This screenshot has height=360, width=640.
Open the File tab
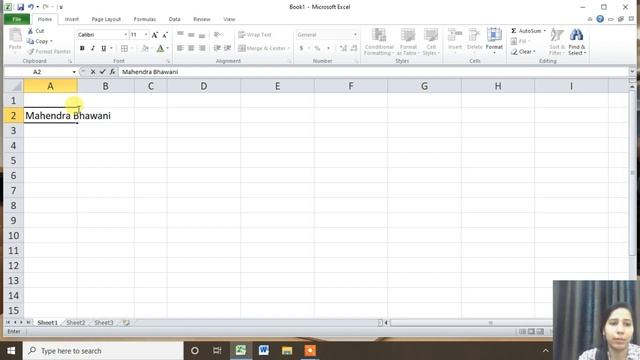click(17, 19)
